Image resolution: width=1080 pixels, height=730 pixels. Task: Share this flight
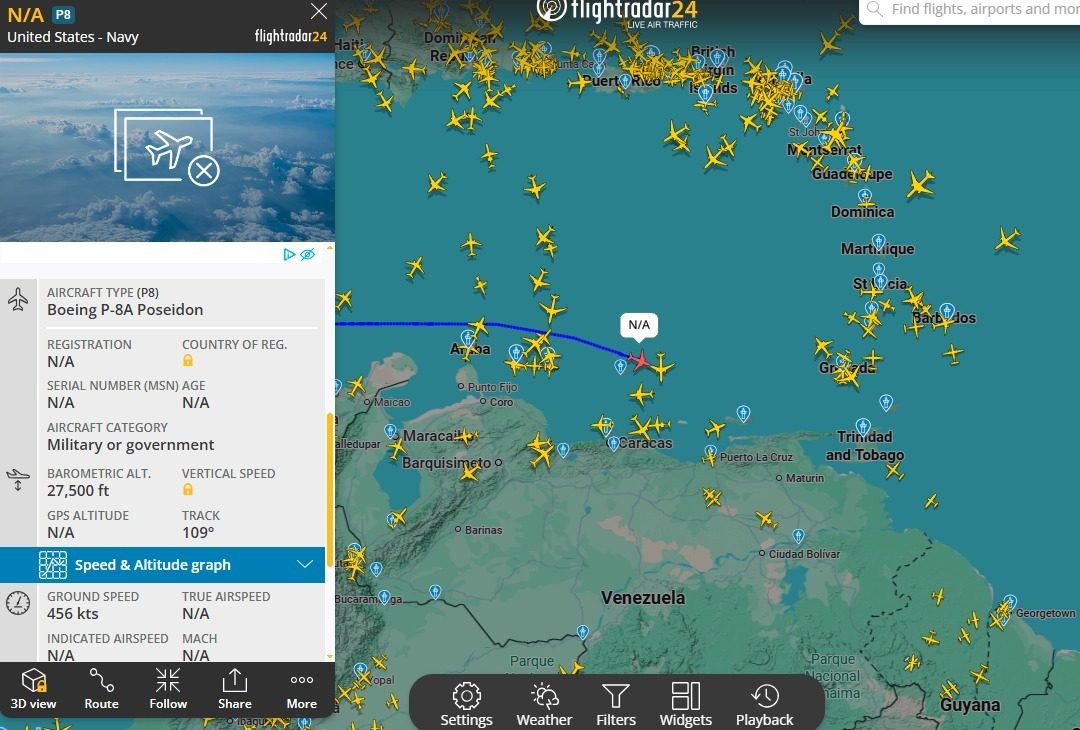235,689
